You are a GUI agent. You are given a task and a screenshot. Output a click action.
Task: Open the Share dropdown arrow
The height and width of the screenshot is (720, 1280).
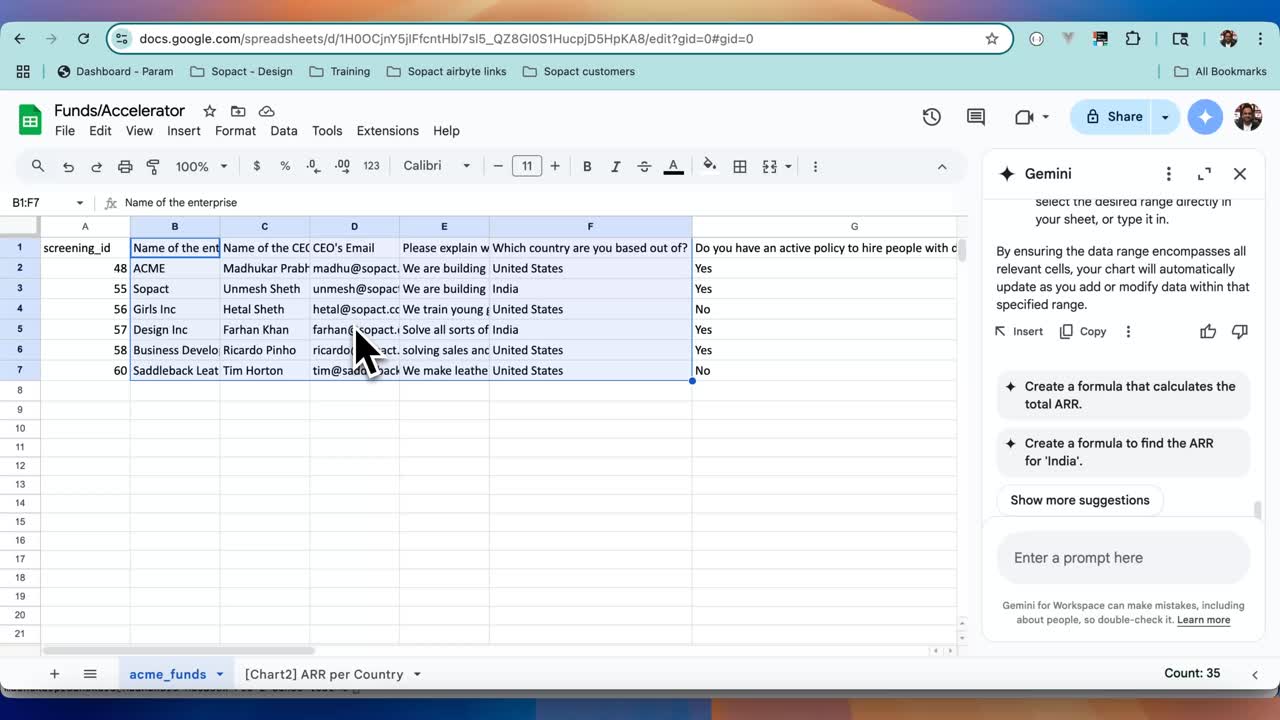(1165, 117)
